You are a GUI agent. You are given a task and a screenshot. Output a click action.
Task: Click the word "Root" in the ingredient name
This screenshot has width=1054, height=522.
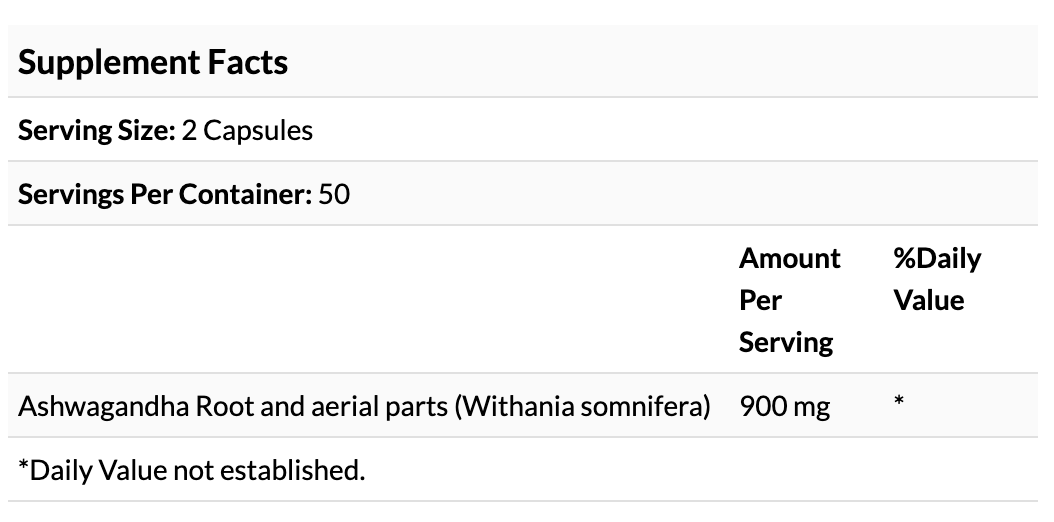[221, 406]
